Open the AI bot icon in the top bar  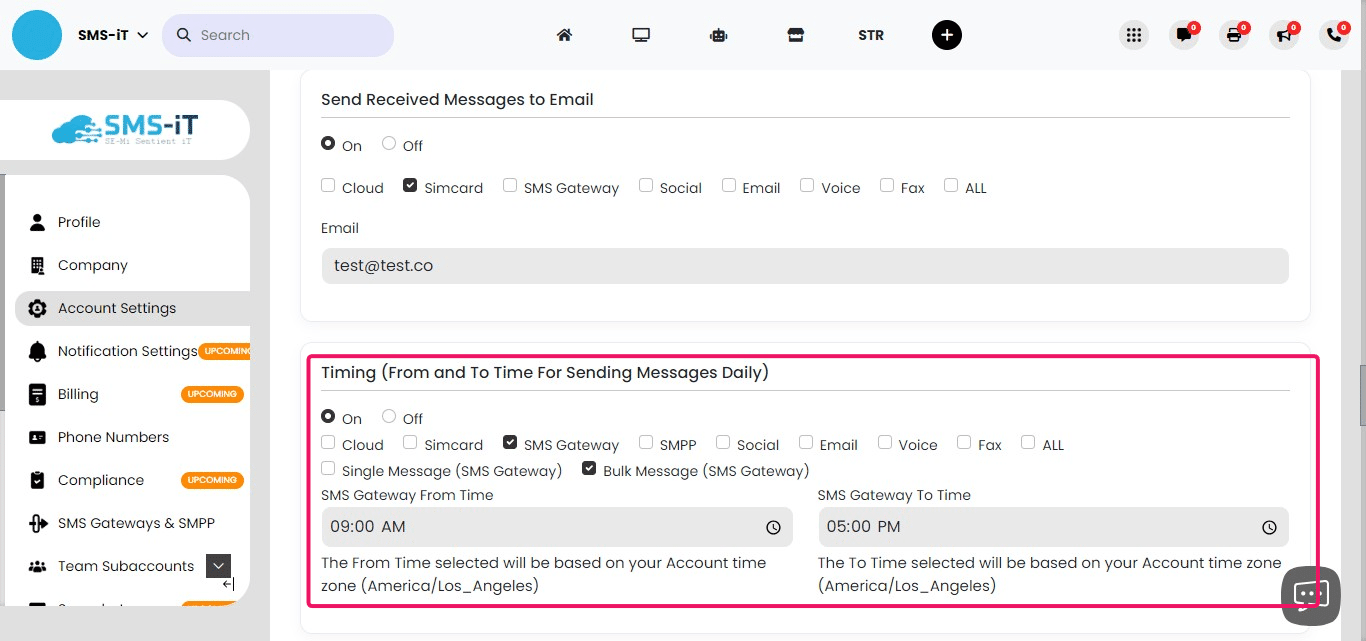(718, 34)
